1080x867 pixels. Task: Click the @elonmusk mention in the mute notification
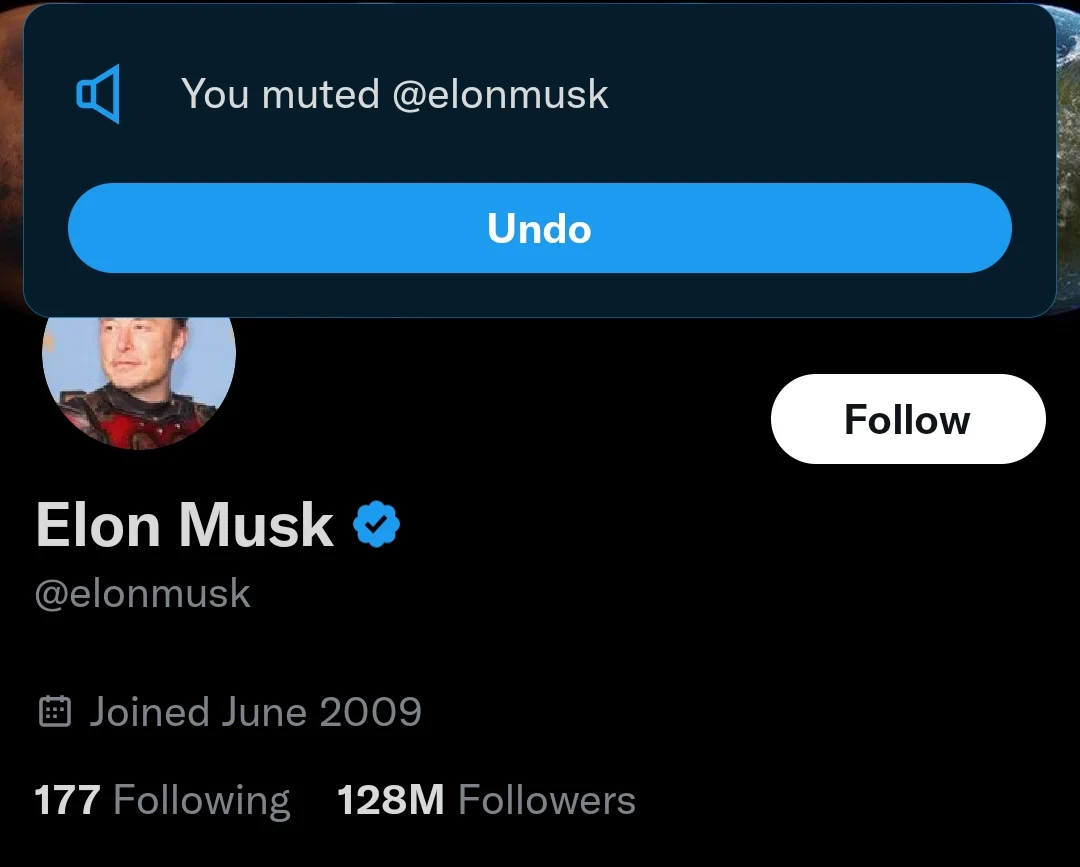click(x=500, y=95)
